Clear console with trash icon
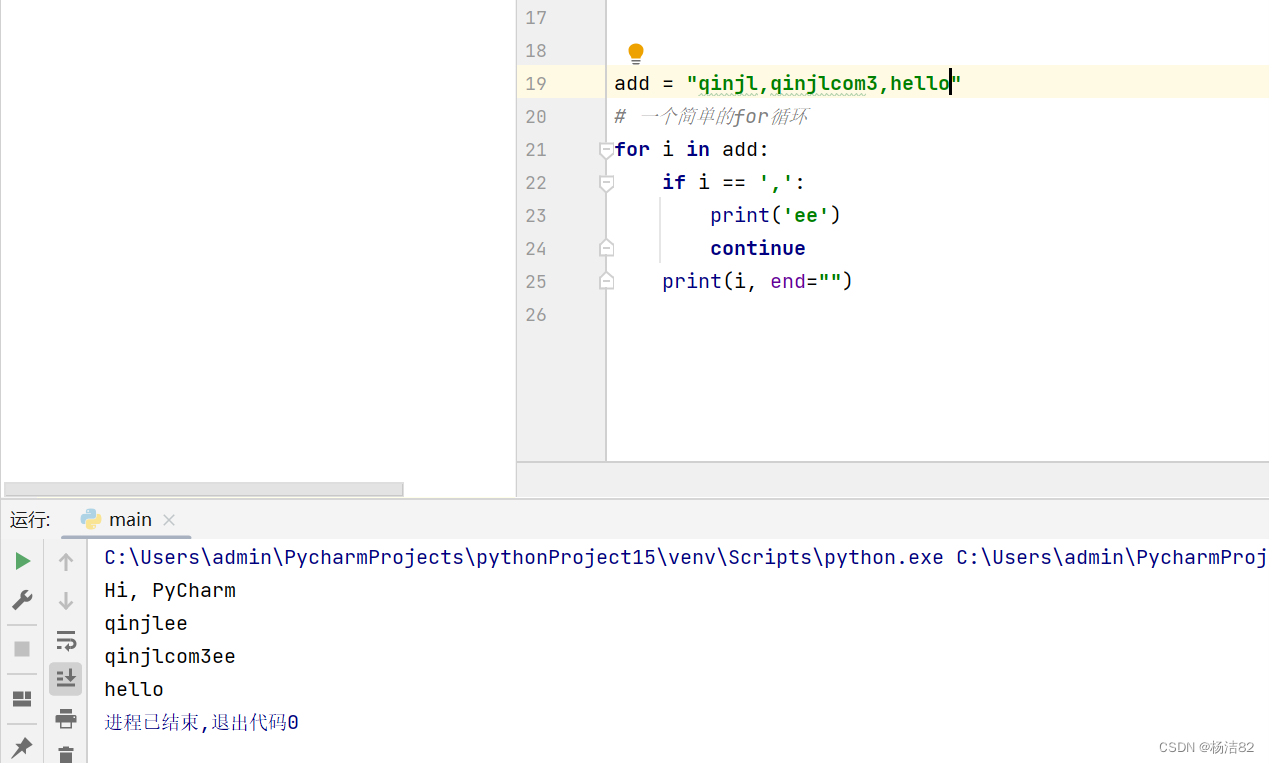Viewport: 1269px width, 763px height. point(66,755)
